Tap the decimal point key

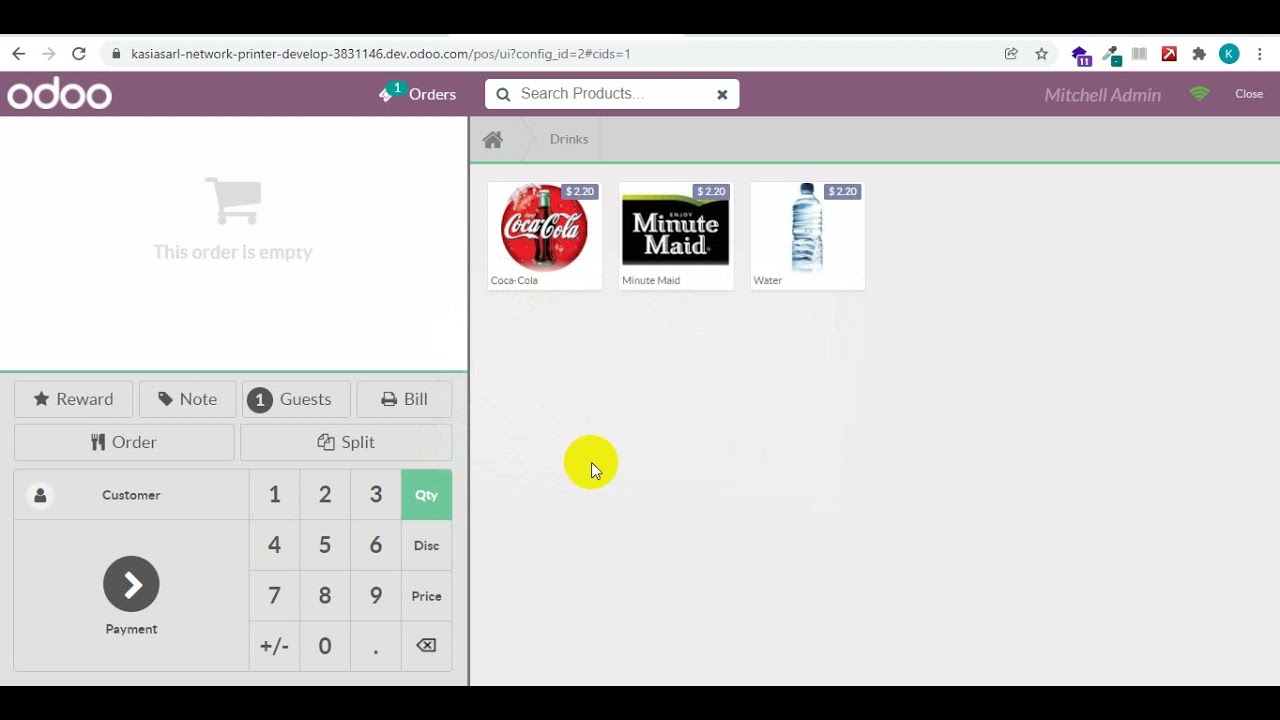376,646
